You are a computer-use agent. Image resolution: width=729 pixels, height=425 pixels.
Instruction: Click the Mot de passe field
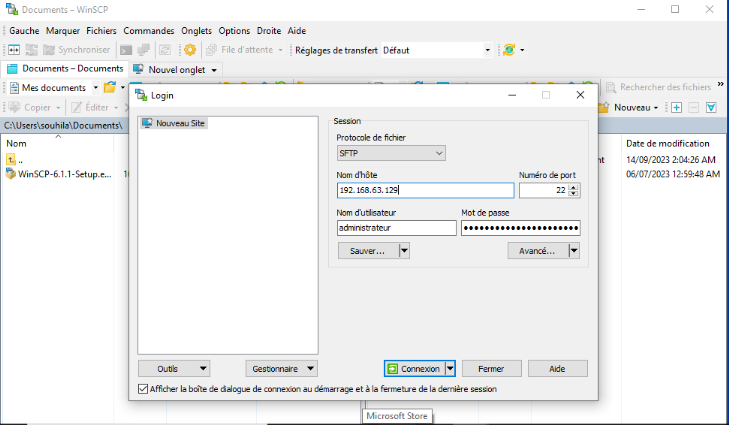[521, 228]
